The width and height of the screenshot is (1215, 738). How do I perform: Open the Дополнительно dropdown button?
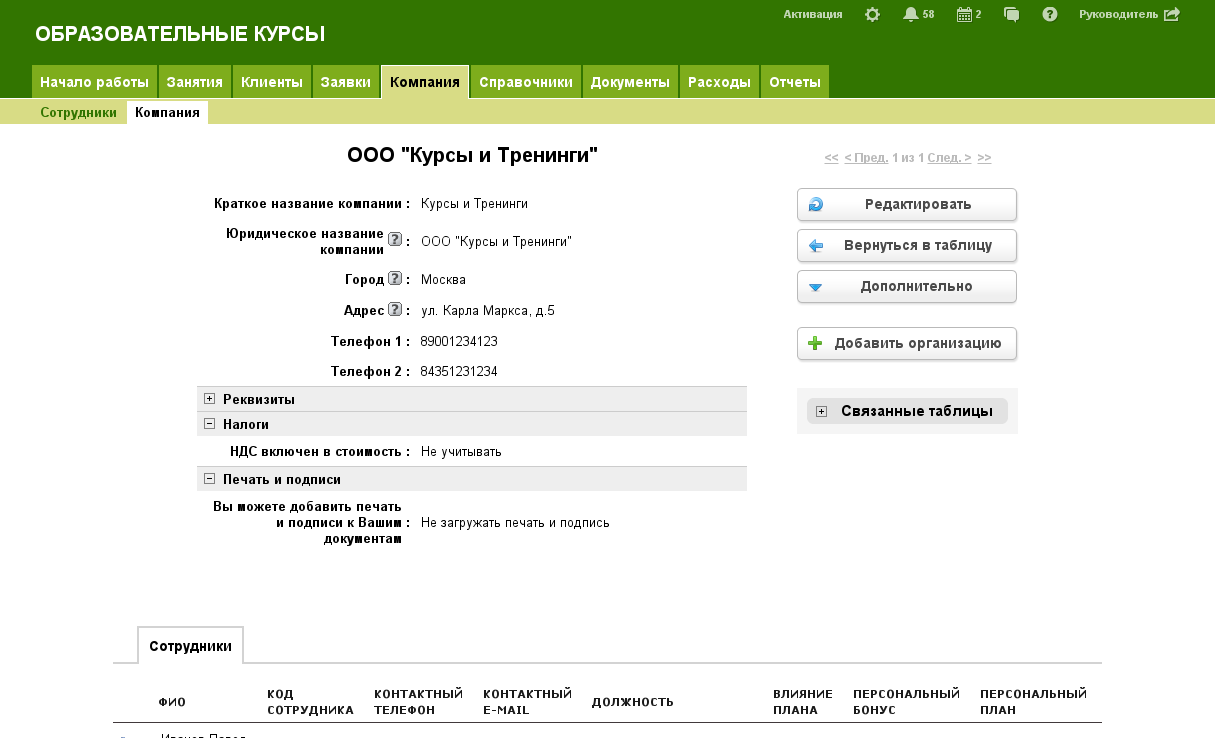[907, 287]
